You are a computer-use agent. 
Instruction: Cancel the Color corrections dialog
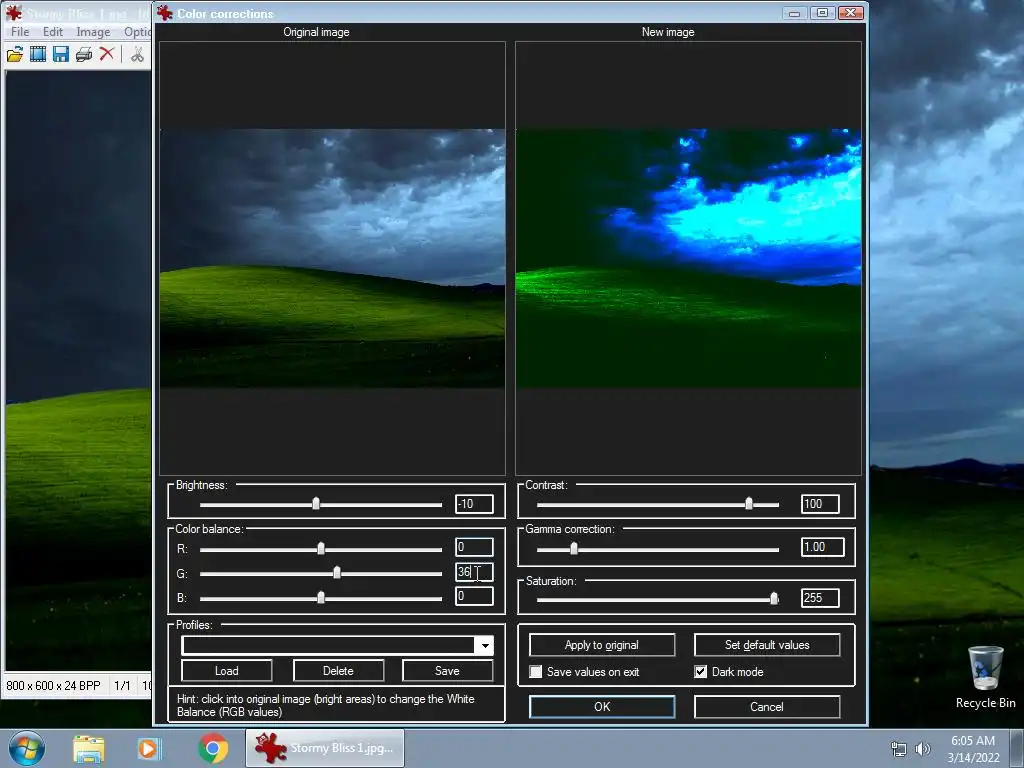[x=767, y=707]
